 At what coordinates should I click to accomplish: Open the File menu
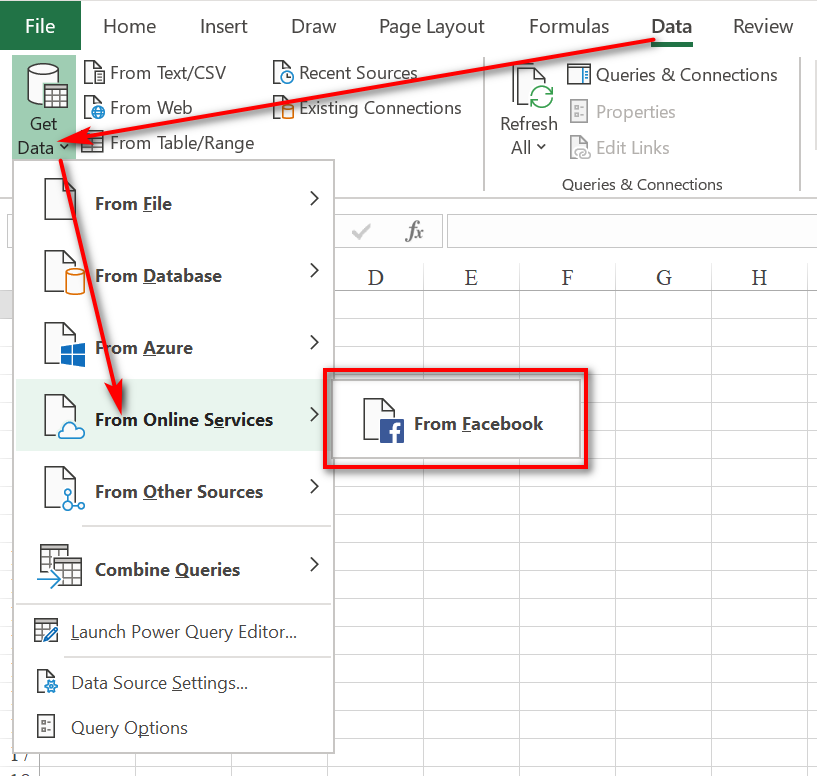click(x=39, y=25)
